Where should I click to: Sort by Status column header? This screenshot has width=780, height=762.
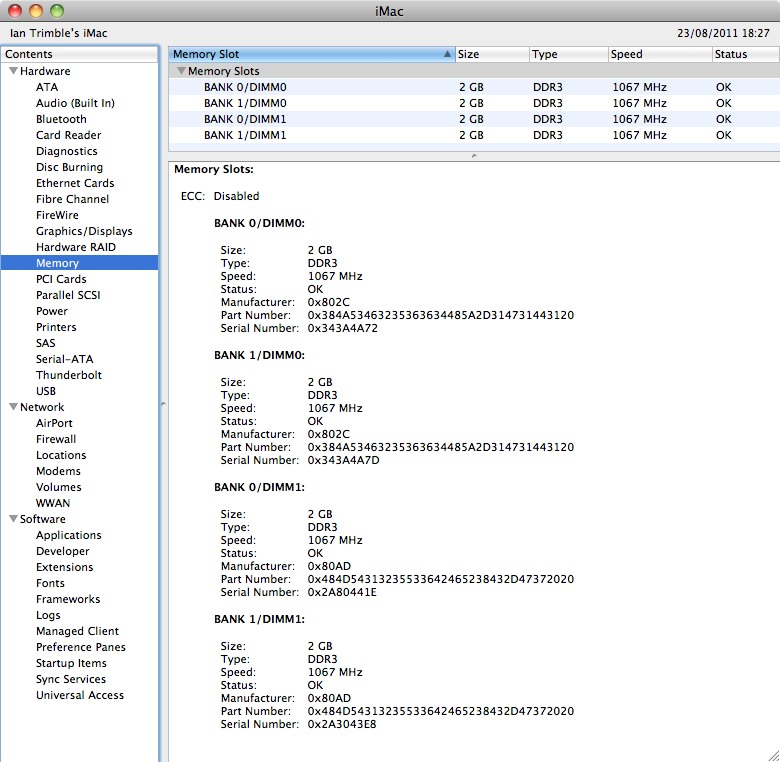point(746,54)
